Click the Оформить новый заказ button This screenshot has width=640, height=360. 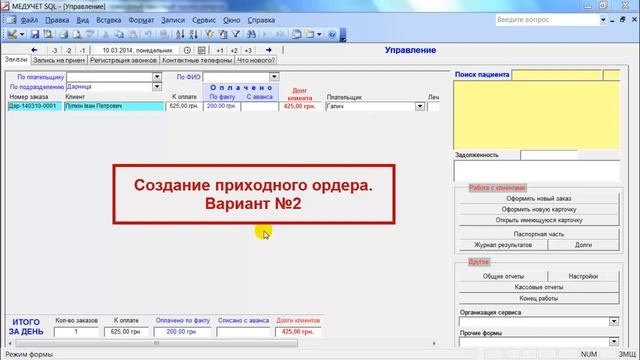(539, 198)
